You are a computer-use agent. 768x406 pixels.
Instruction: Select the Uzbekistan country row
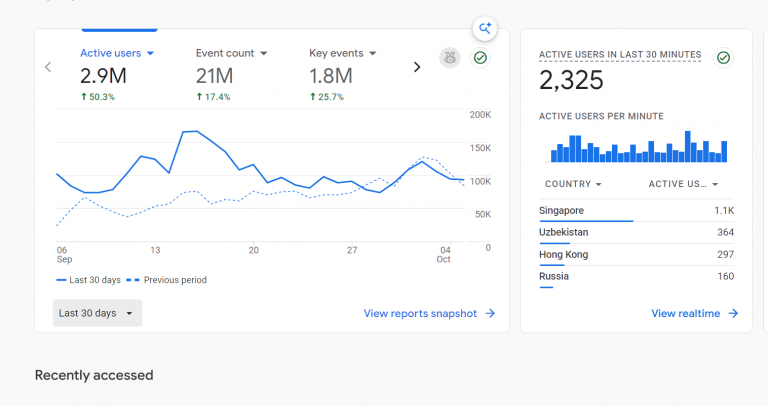[x=636, y=233]
